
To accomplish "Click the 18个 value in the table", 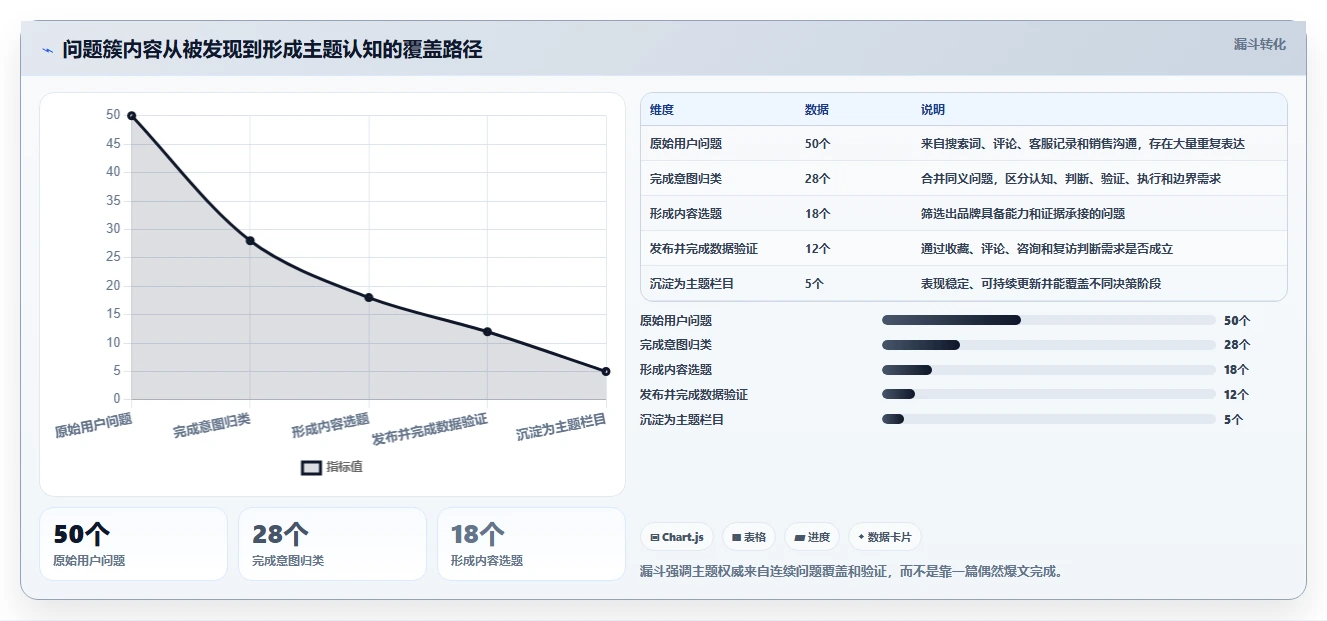I will point(818,214).
